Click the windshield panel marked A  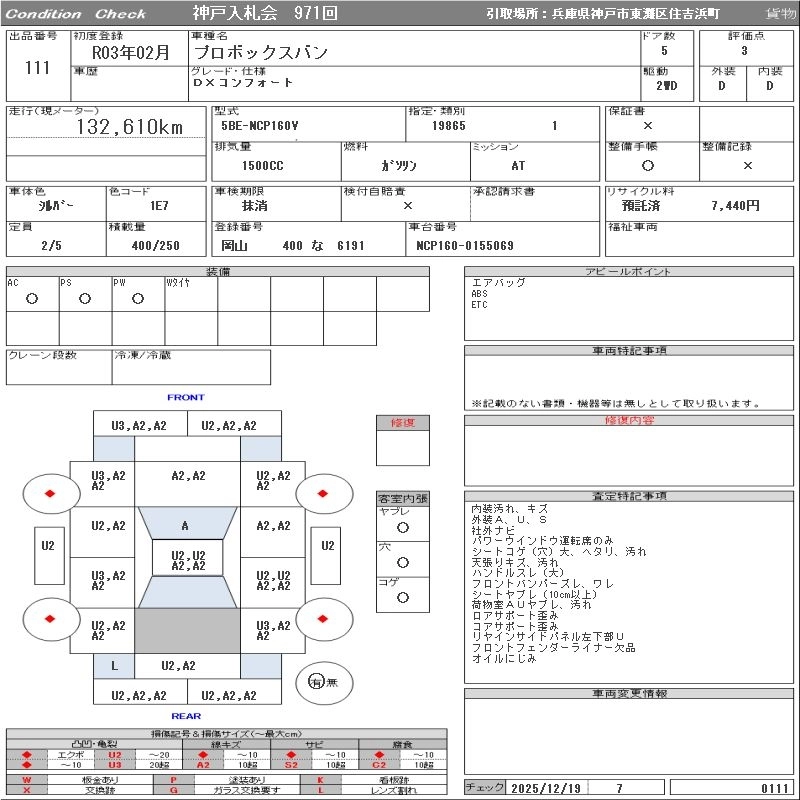point(186,525)
